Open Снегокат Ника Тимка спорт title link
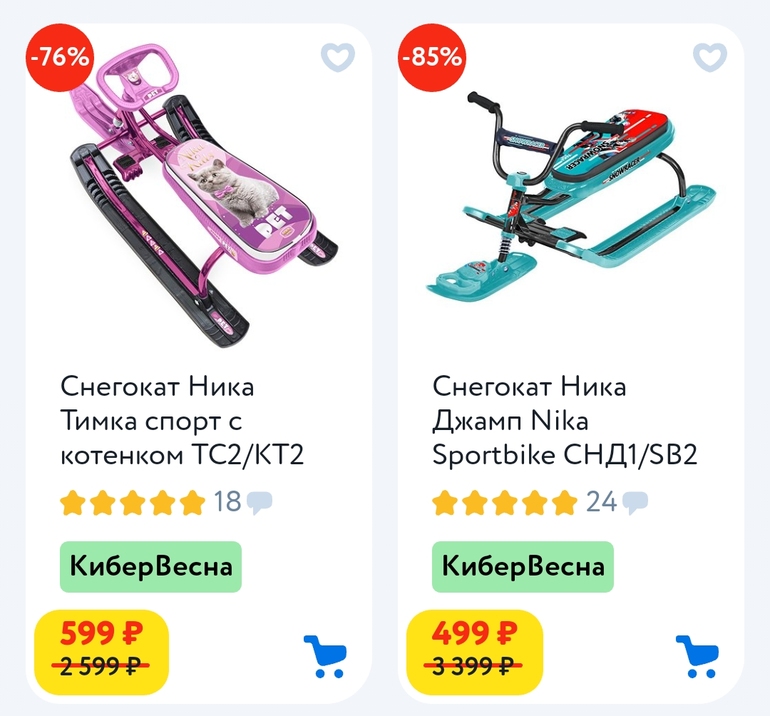 click(x=182, y=420)
